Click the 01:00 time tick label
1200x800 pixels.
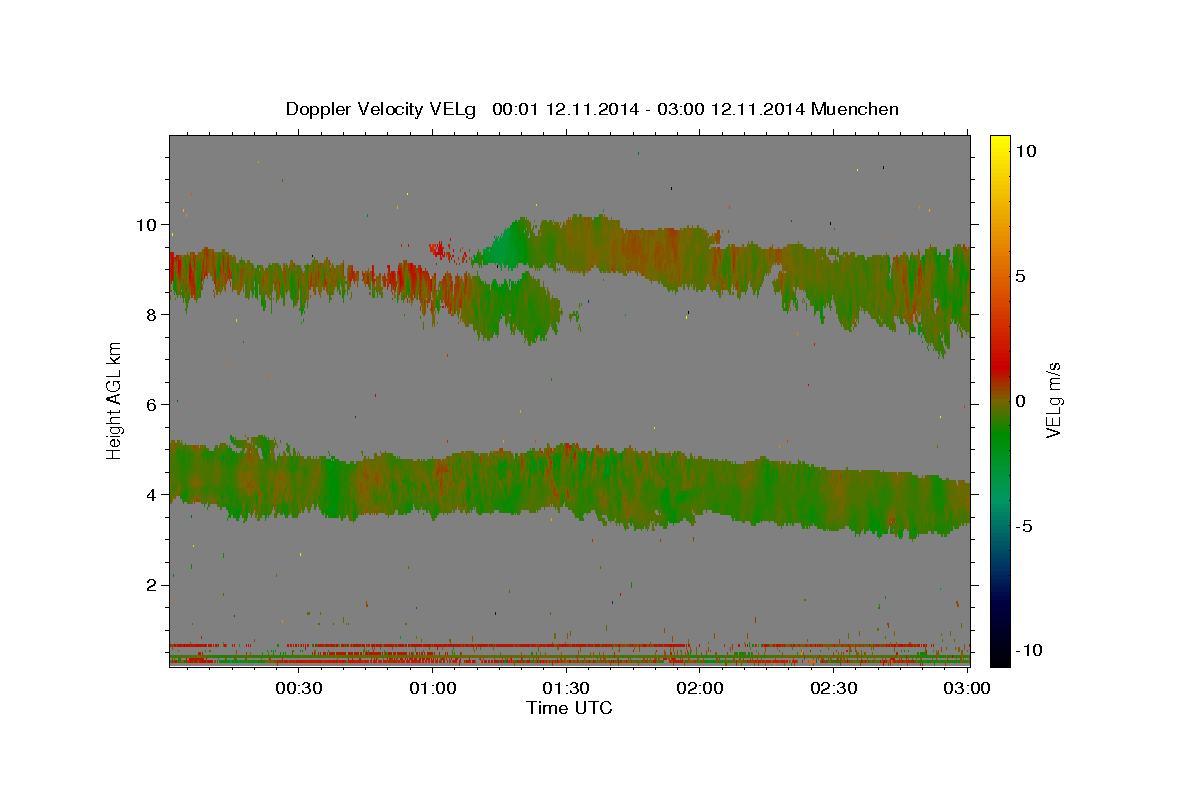click(x=433, y=688)
